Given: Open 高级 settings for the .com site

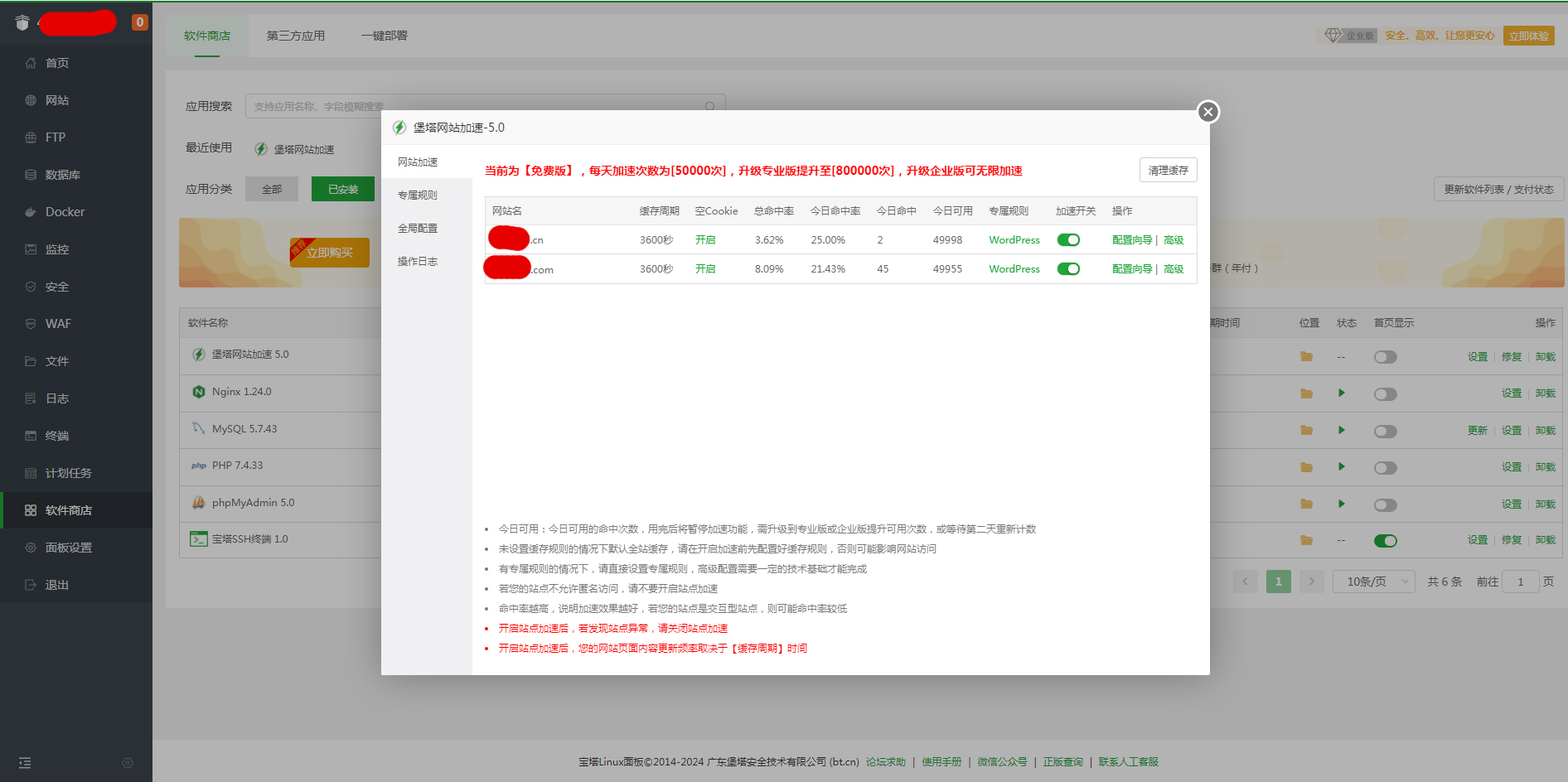Looking at the screenshot, I should point(1174,269).
